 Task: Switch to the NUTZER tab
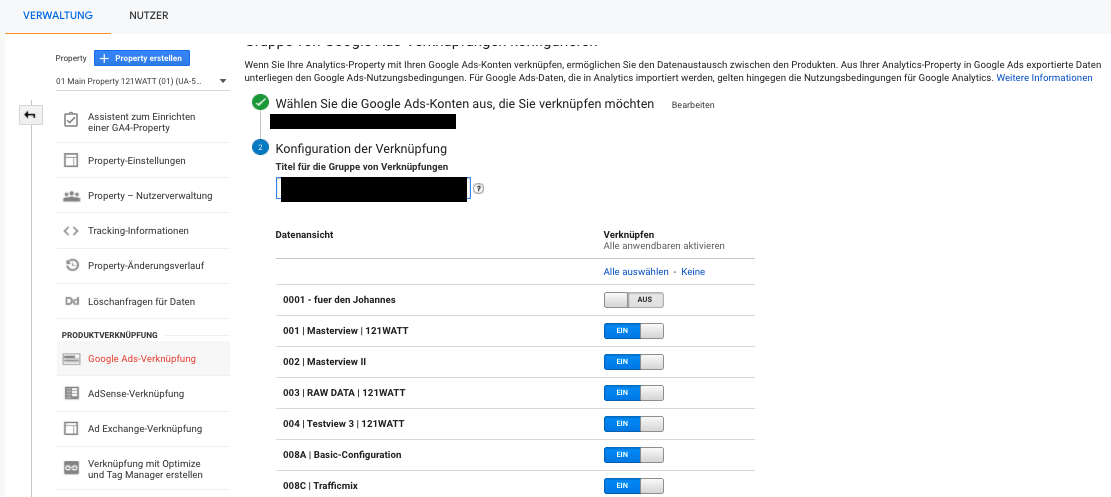(148, 16)
